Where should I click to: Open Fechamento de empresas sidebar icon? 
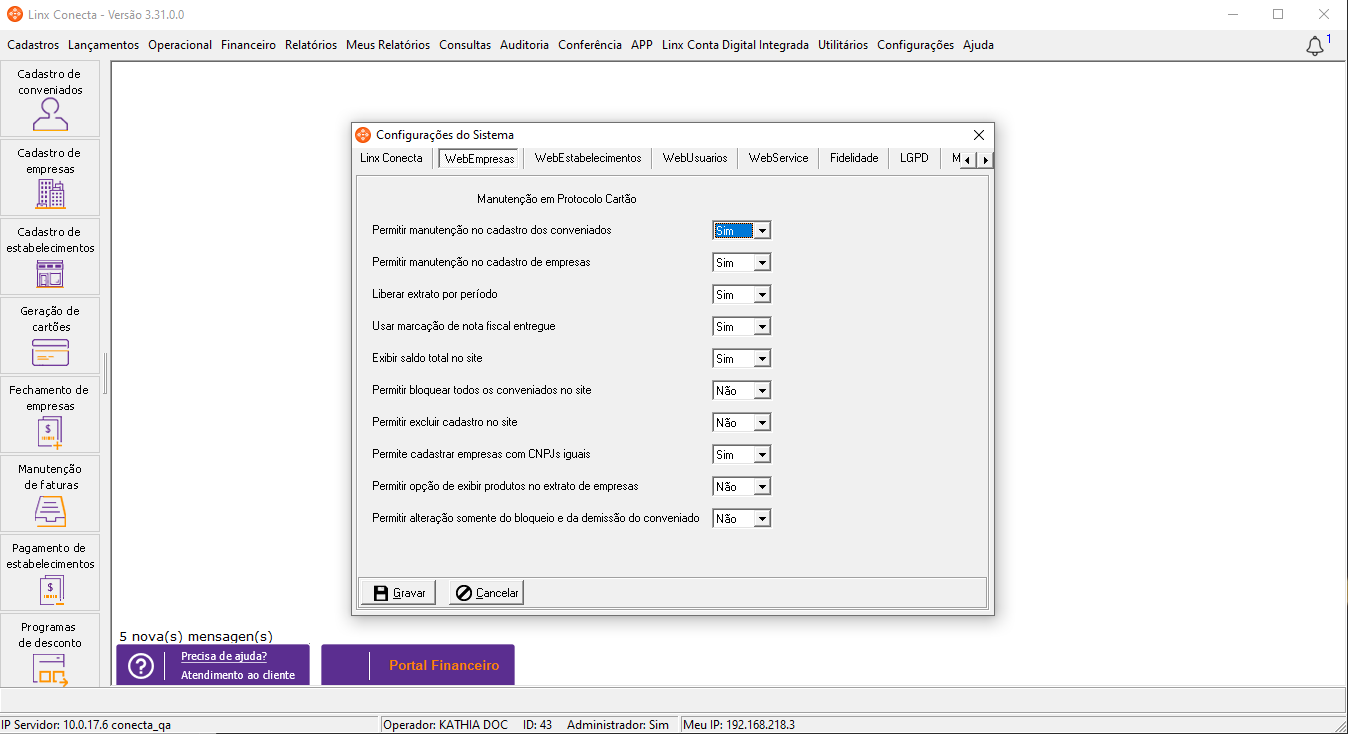(50, 415)
